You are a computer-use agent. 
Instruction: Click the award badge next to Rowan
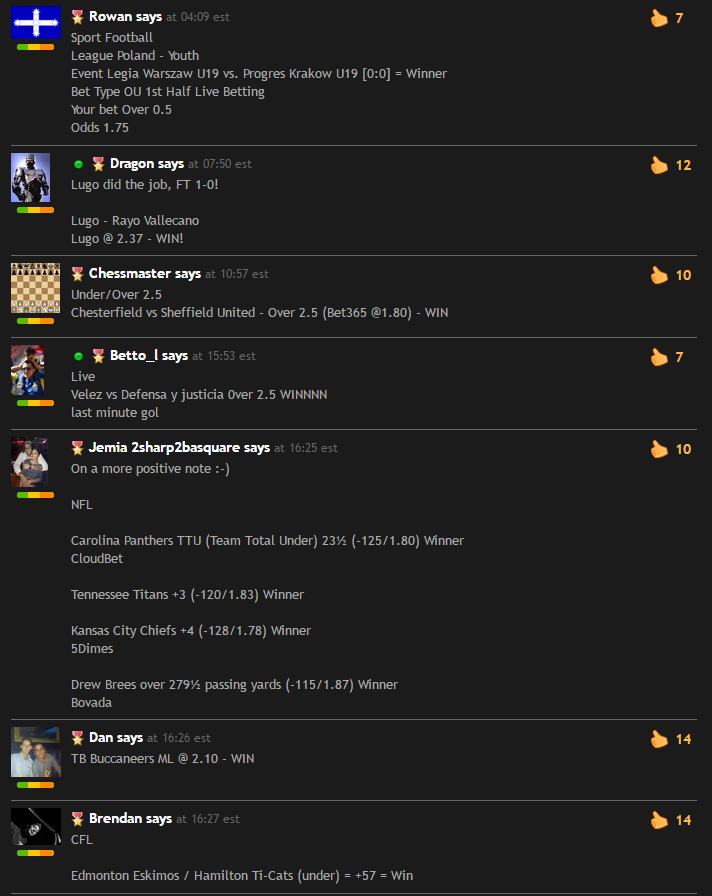click(x=77, y=17)
